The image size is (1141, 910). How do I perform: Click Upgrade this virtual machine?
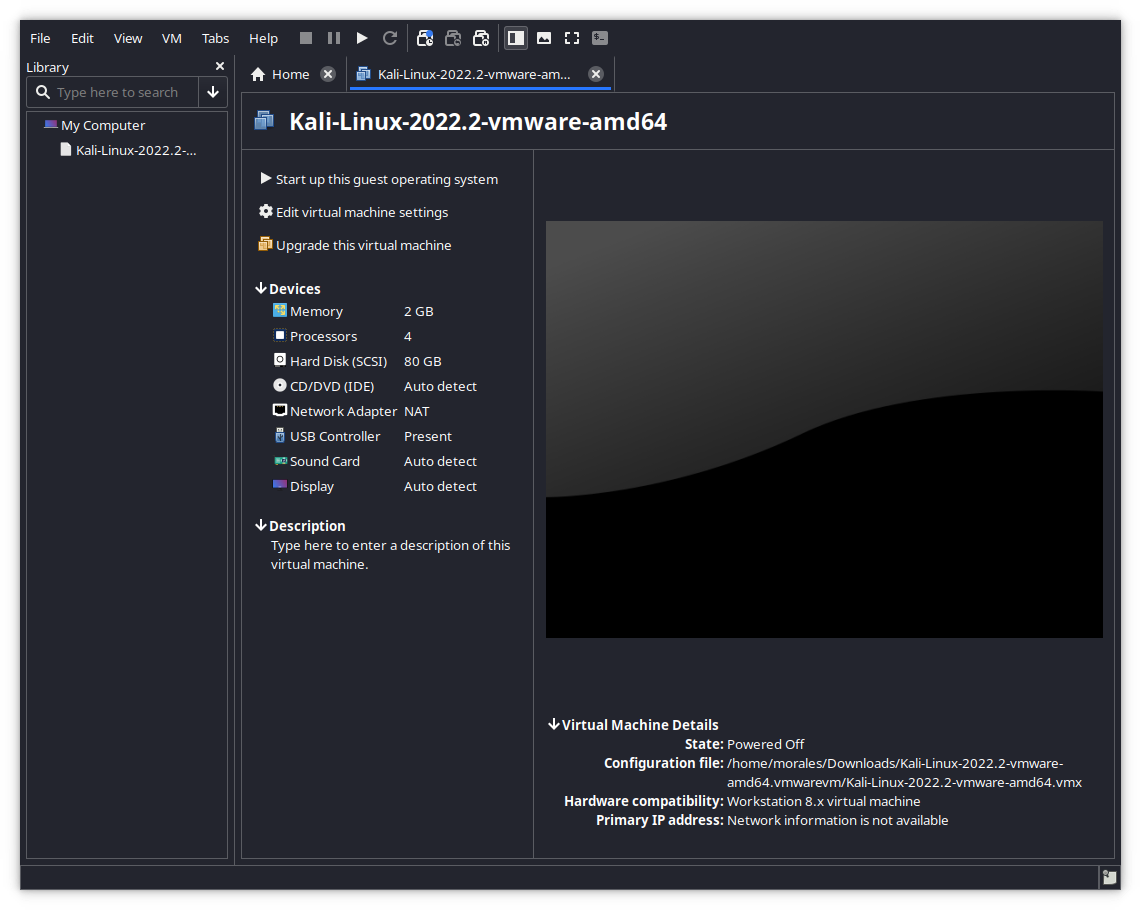[362, 245]
